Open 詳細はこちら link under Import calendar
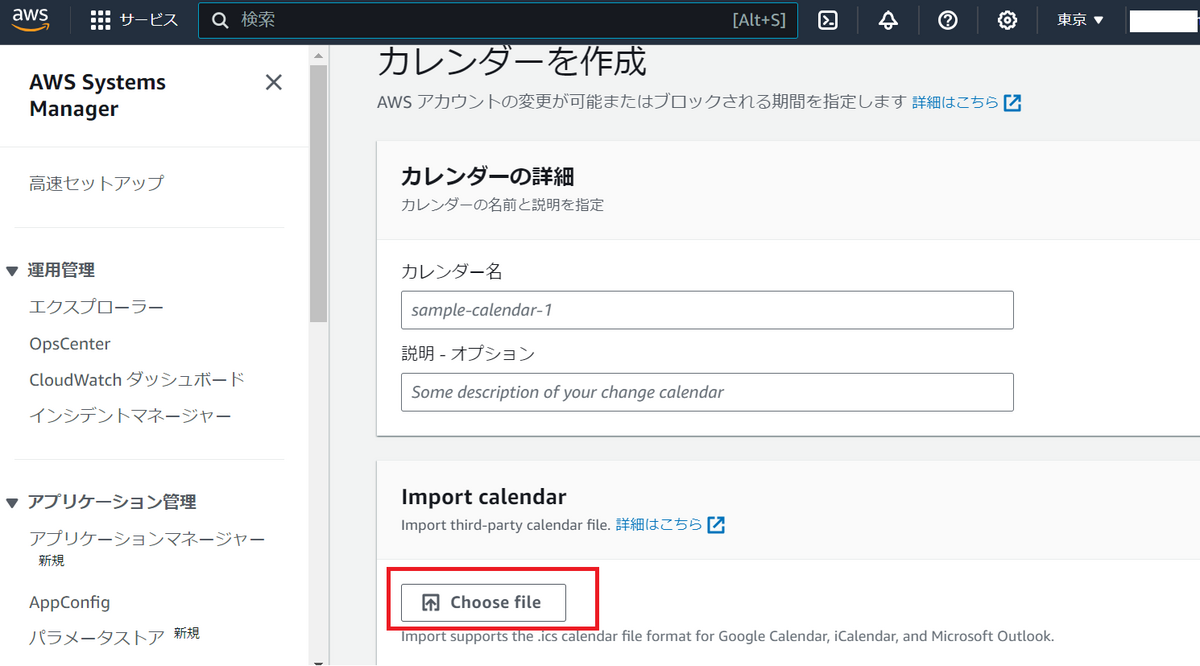Viewport: 1200px width, 666px height. tap(670, 524)
